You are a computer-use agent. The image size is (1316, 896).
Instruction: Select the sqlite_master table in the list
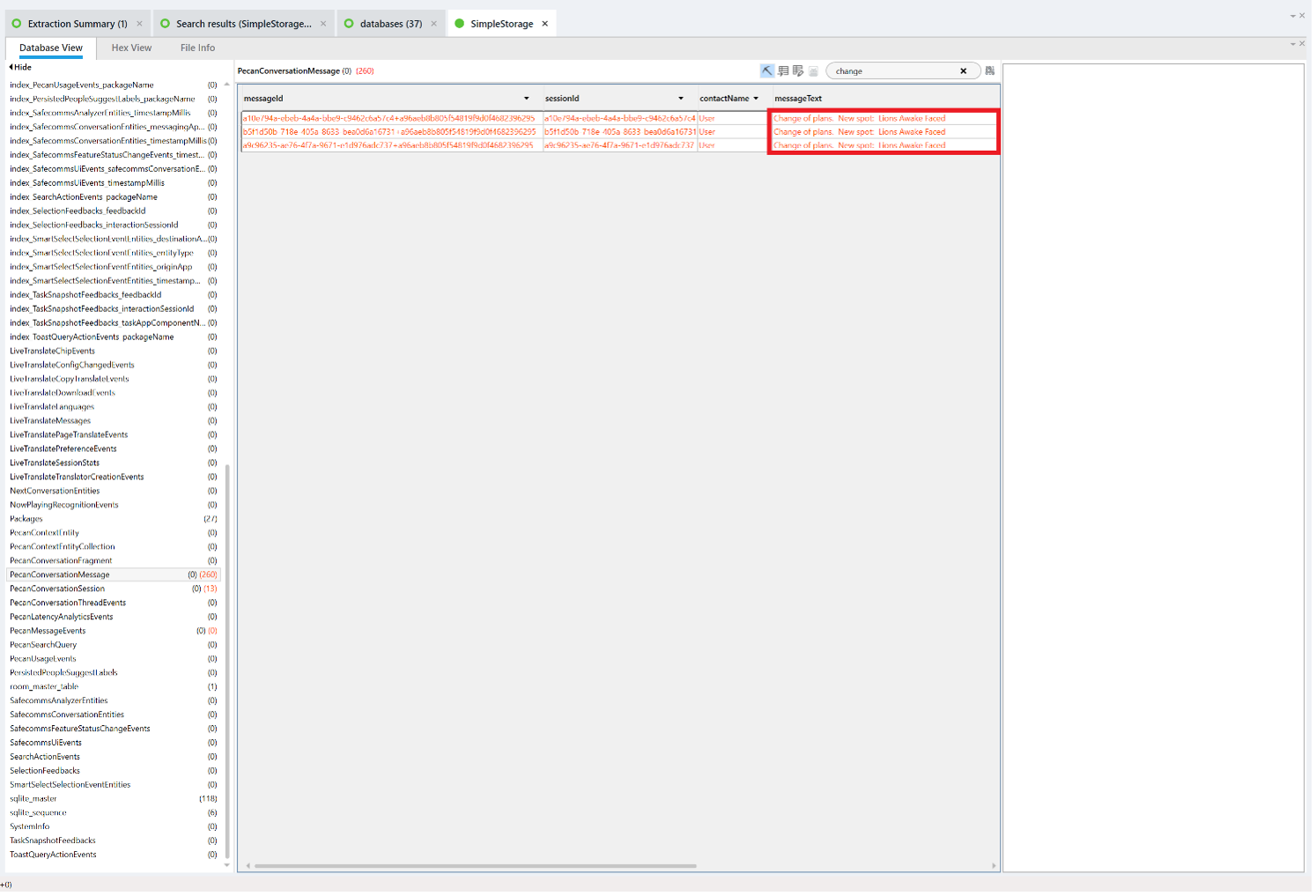coord(33,798)
